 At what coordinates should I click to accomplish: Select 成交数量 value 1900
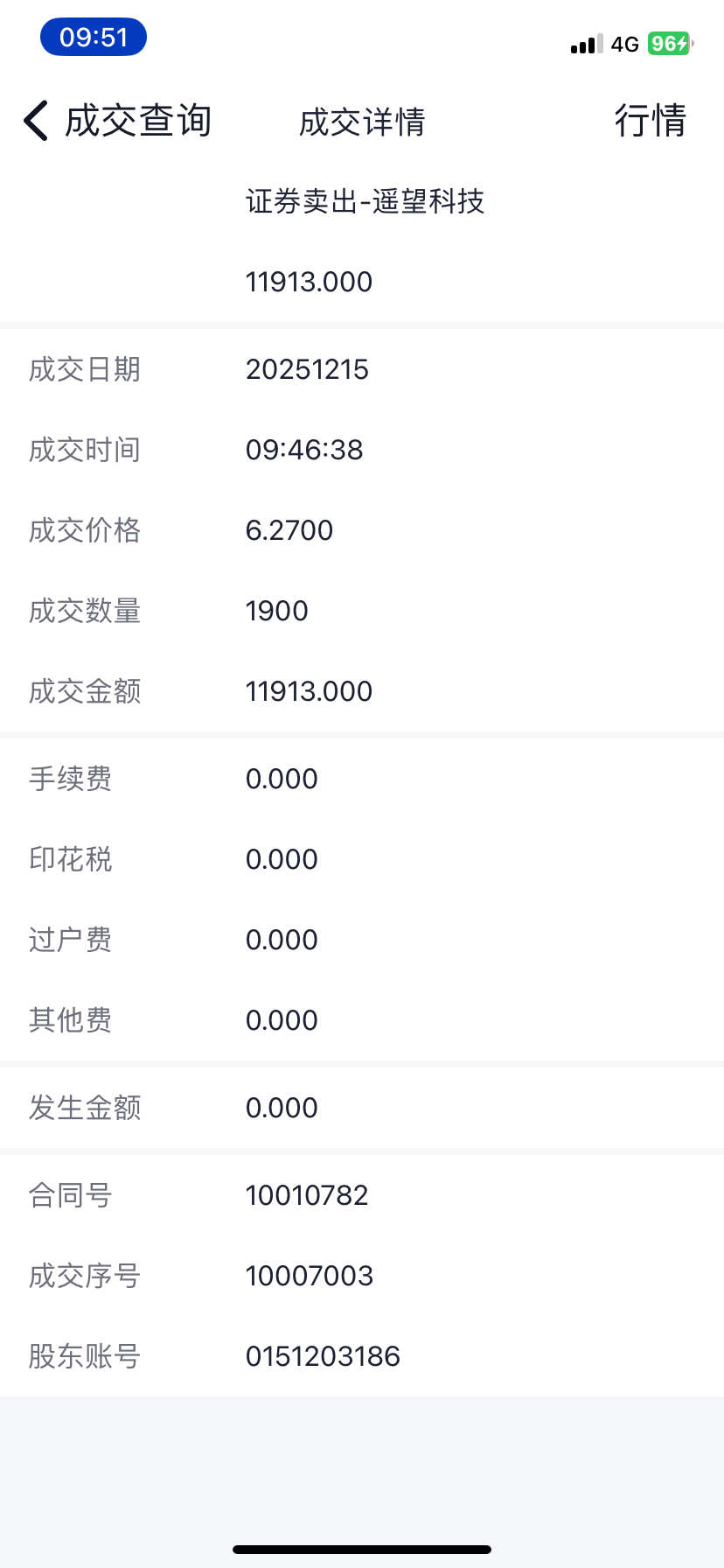click(277, 612)
